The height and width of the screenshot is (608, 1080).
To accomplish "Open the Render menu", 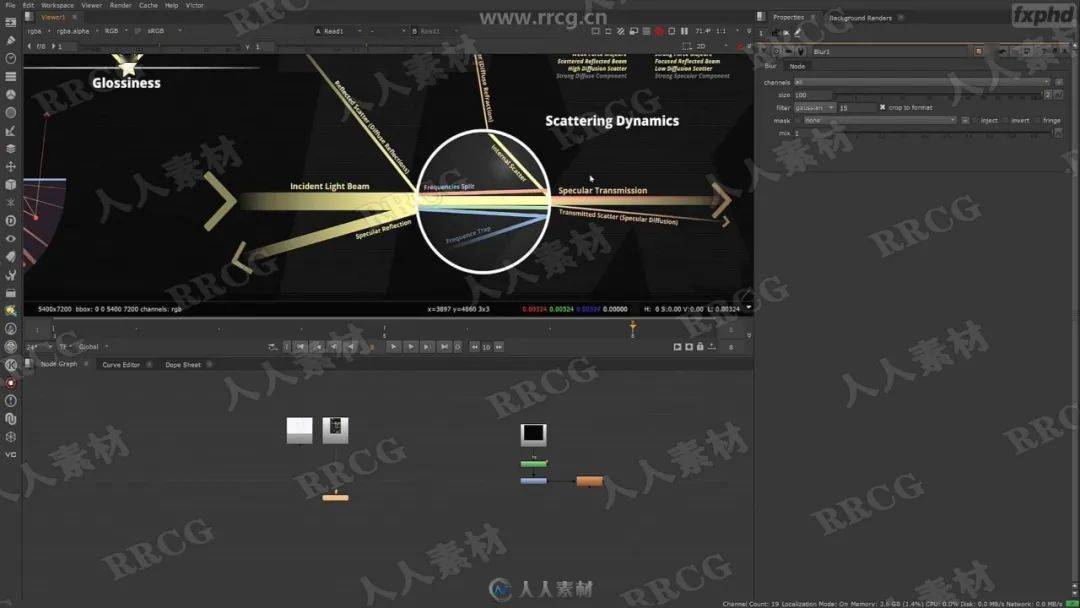I will tap(121, 5).
